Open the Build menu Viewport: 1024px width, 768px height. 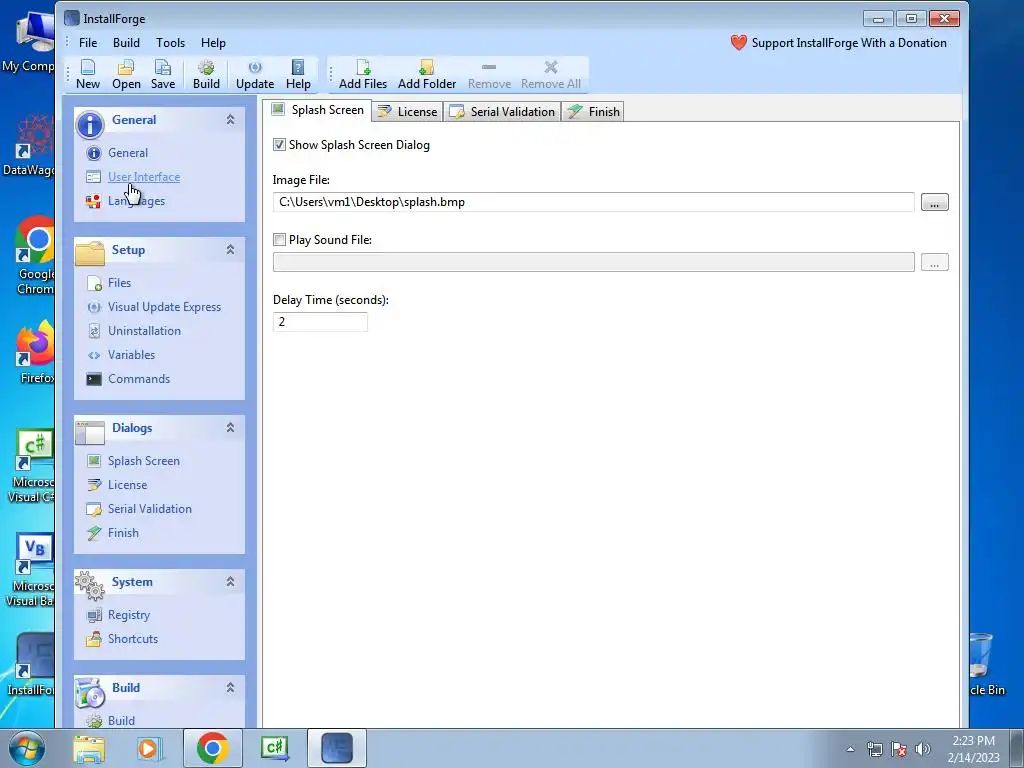(126, 43)
